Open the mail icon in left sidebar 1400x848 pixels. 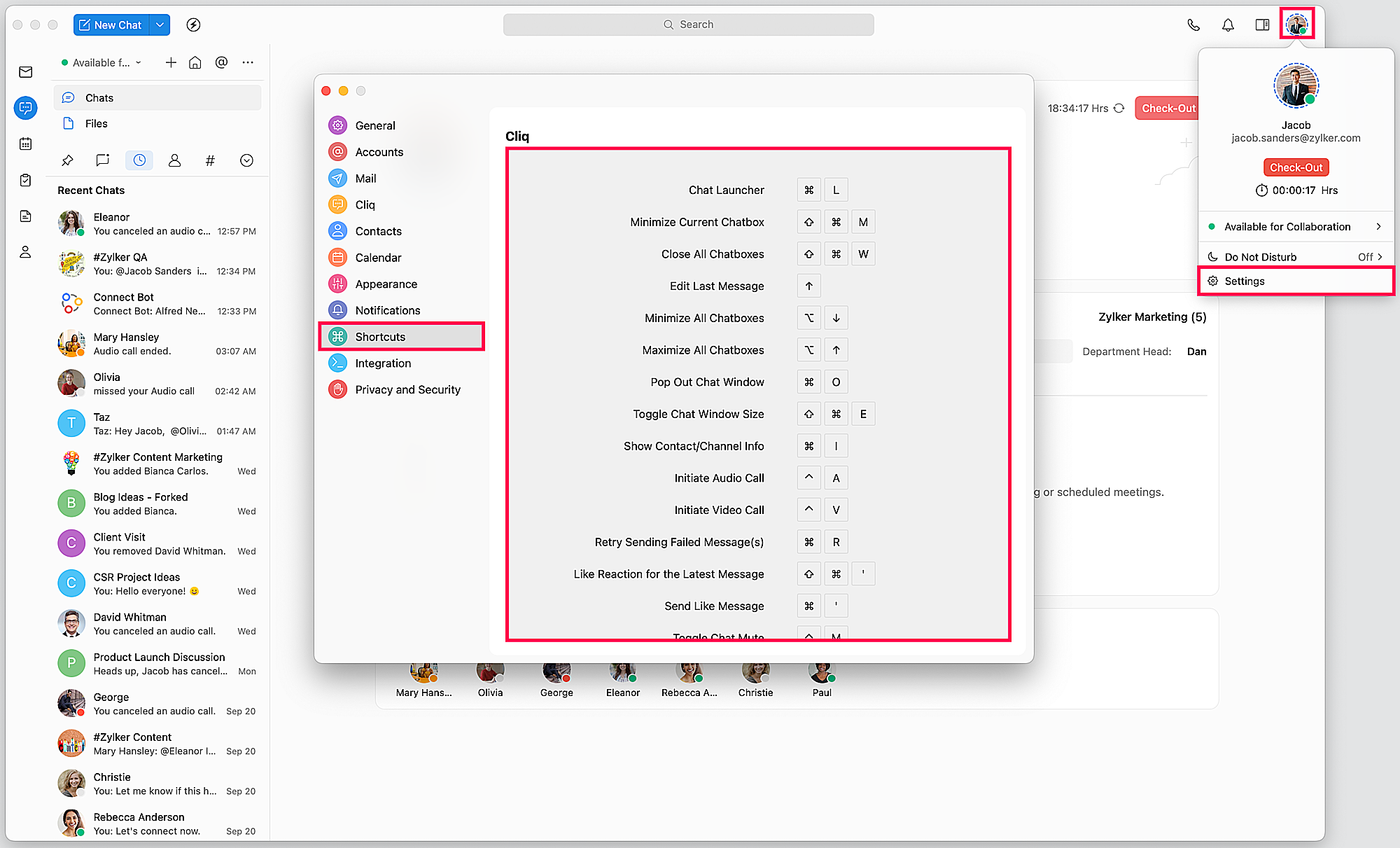26,72
